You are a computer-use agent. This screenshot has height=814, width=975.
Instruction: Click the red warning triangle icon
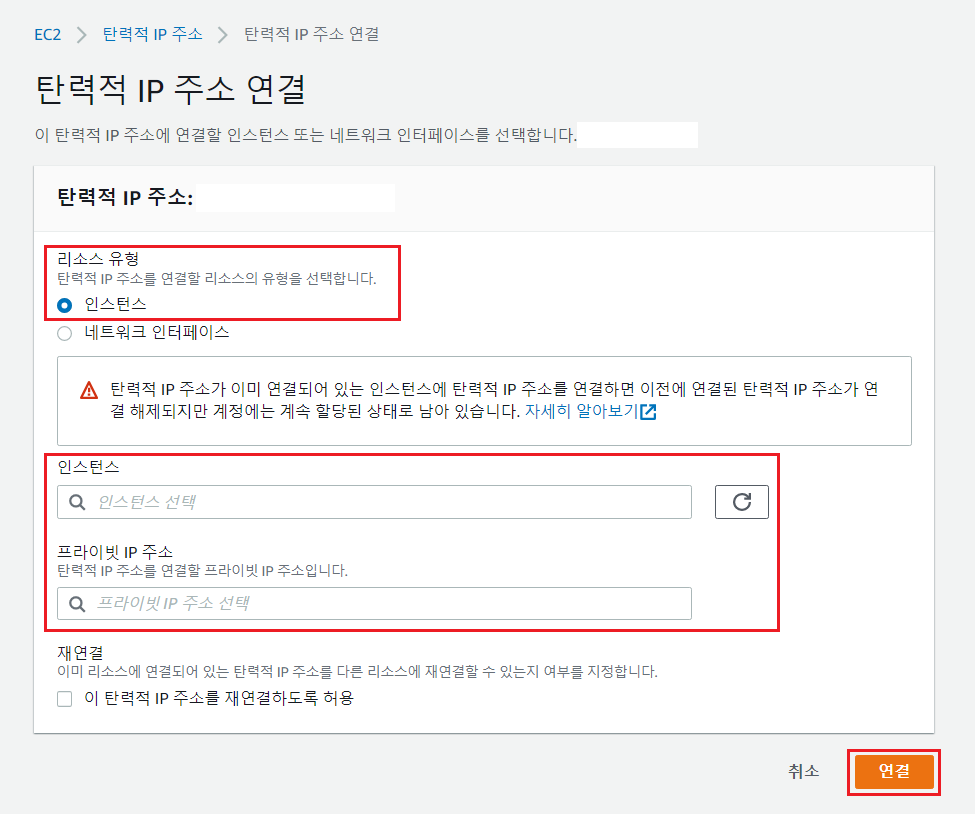[89, 391]
